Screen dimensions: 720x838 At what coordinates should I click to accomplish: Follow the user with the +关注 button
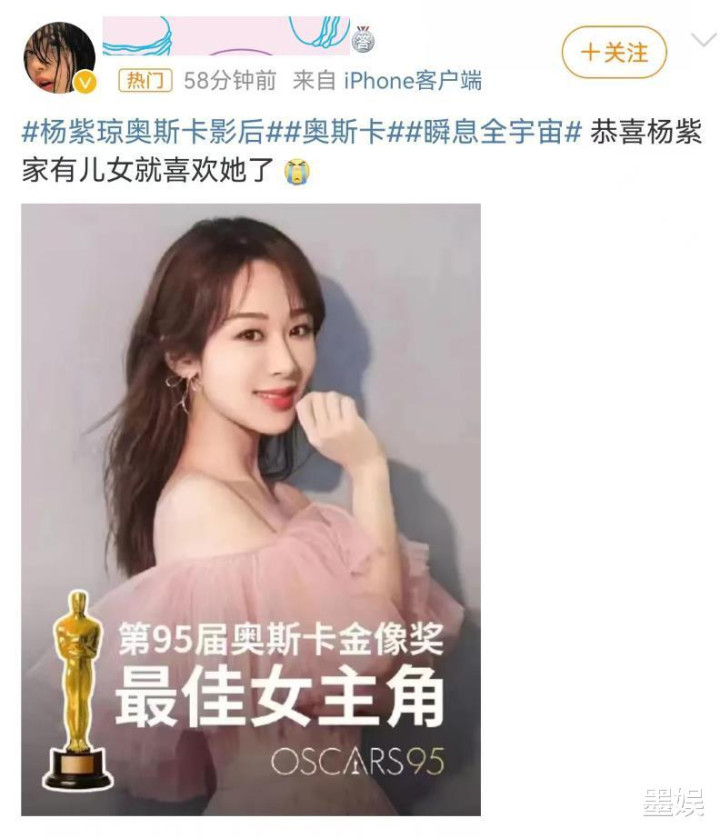click(x=614, y=53)
